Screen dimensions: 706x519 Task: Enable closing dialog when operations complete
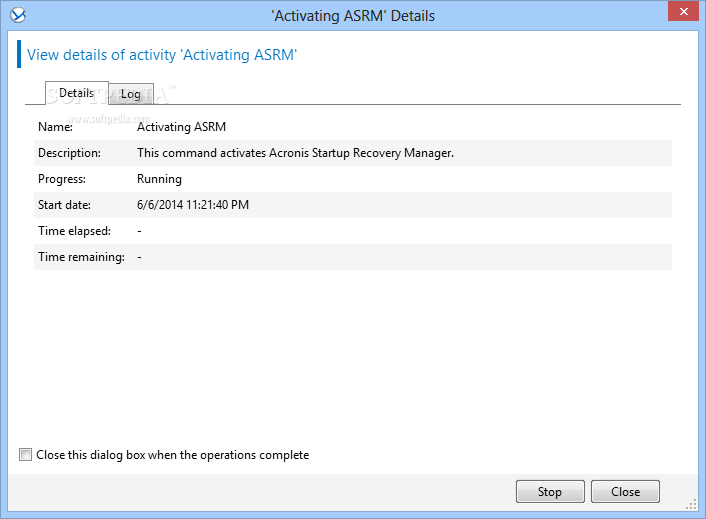tap(26, 455)
